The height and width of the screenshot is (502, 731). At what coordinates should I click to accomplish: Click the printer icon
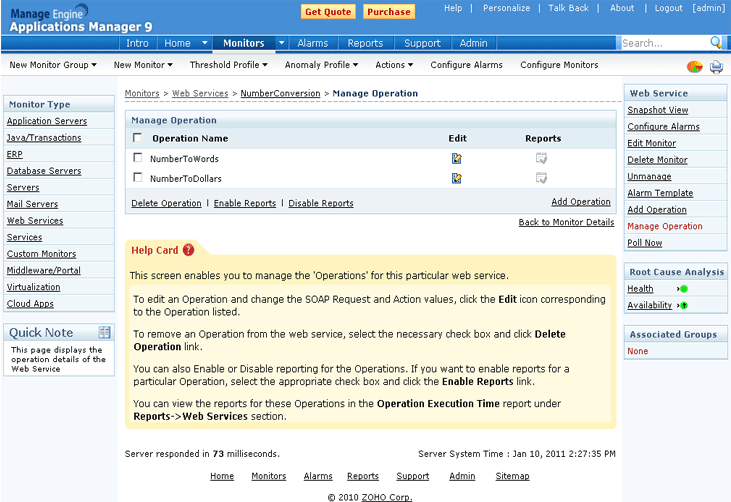[717, 67]
